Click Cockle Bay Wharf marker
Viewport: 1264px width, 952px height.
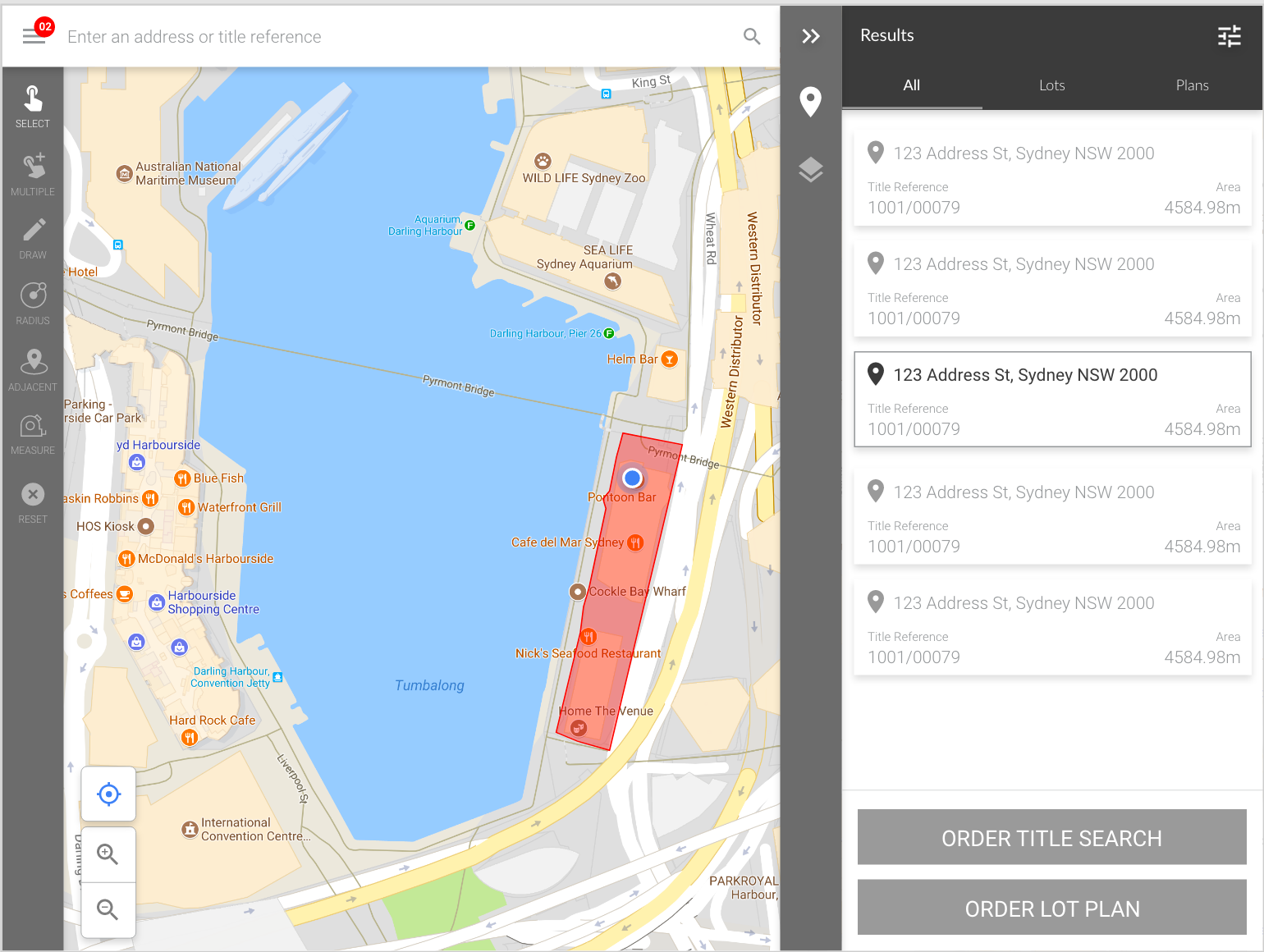pos(578,591)
